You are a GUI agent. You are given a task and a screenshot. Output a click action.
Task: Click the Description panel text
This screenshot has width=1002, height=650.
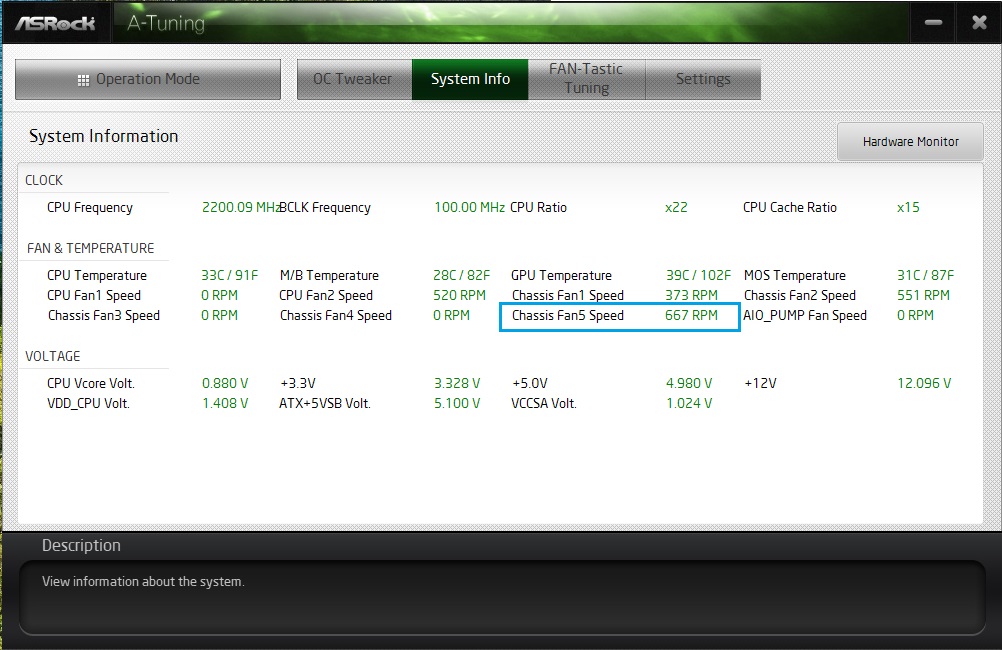tap(143, 582)
